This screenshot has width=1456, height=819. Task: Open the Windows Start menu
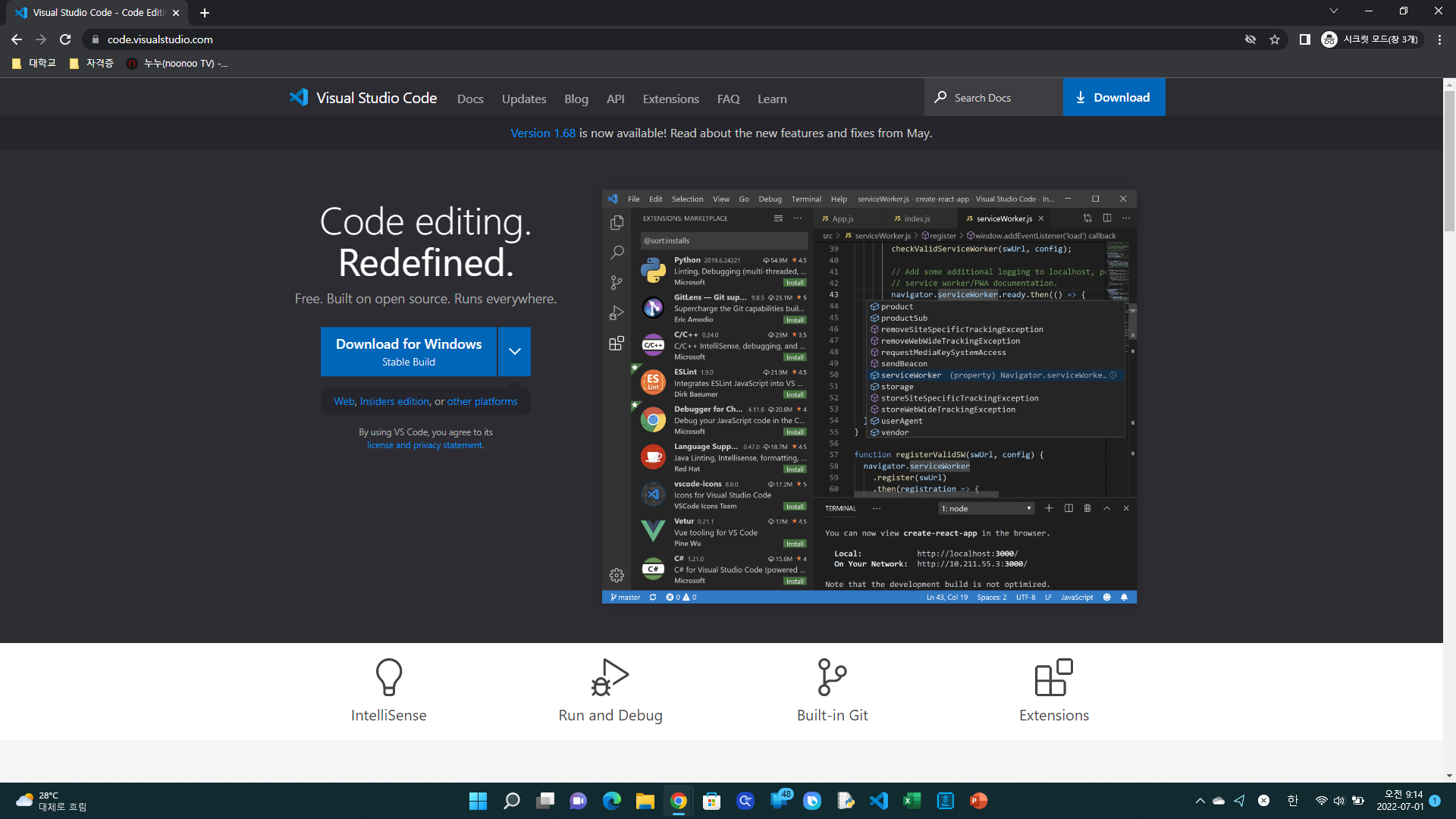pyautogui.click(x=478, y=801)
